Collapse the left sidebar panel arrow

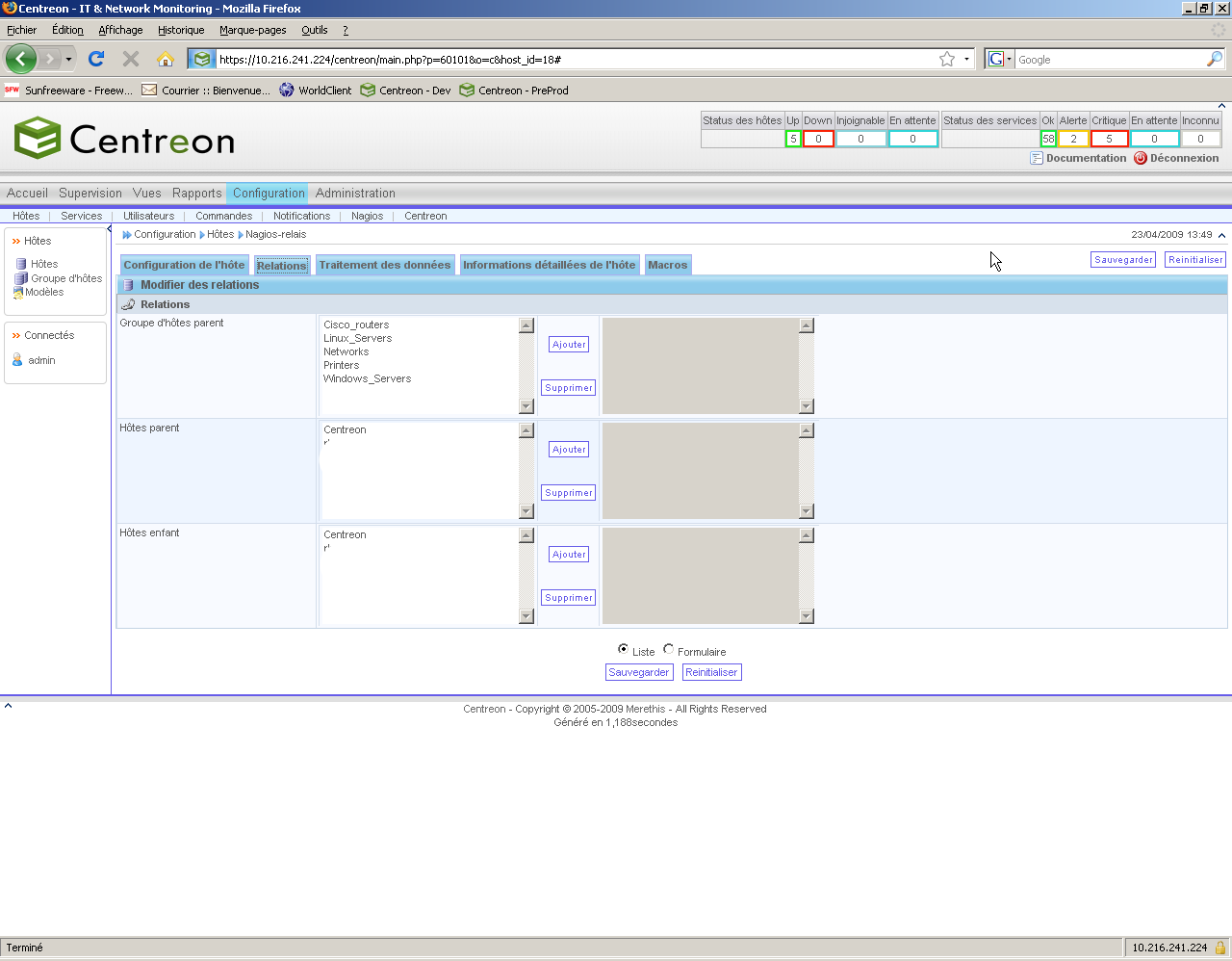(x=109, y=229)
